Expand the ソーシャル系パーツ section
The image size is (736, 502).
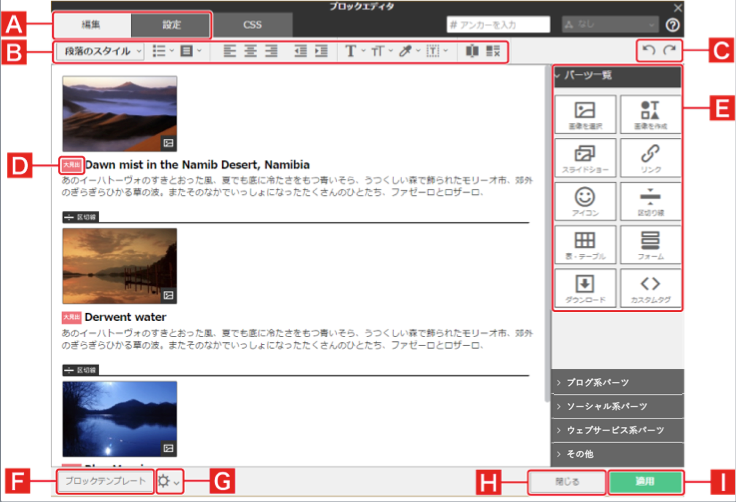617,406
